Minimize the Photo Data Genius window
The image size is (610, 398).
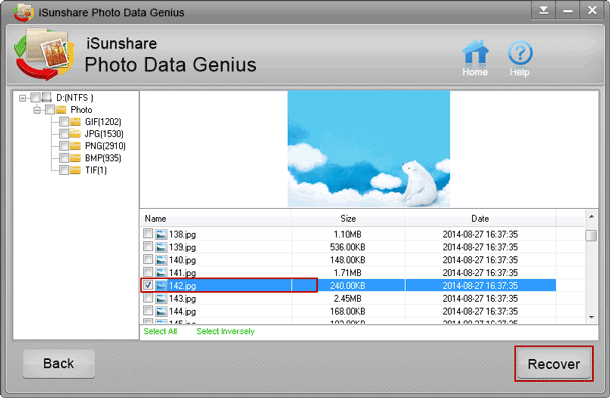pyautogui.click(x=568, y=11)
